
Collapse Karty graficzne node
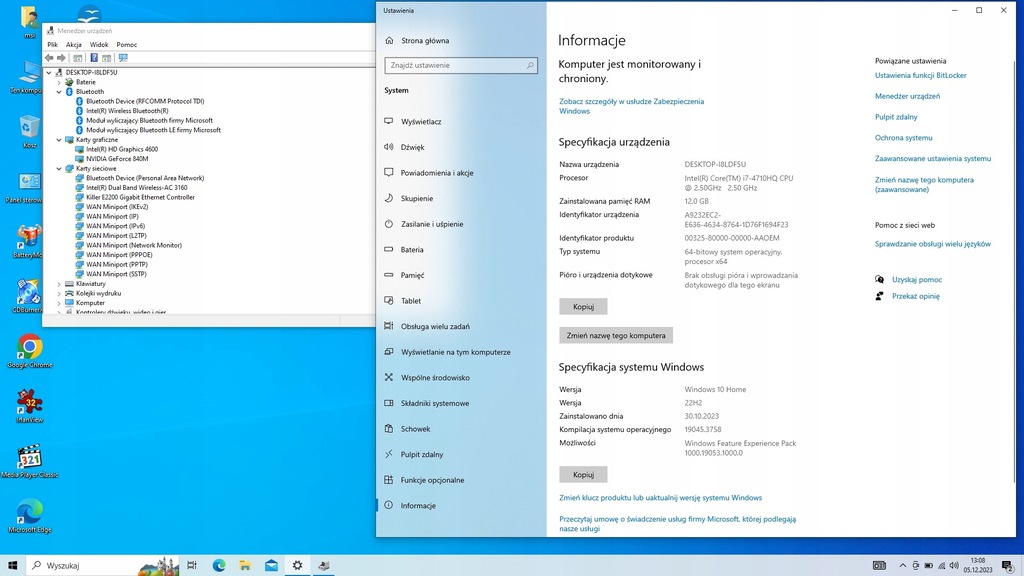coord(59,140)
